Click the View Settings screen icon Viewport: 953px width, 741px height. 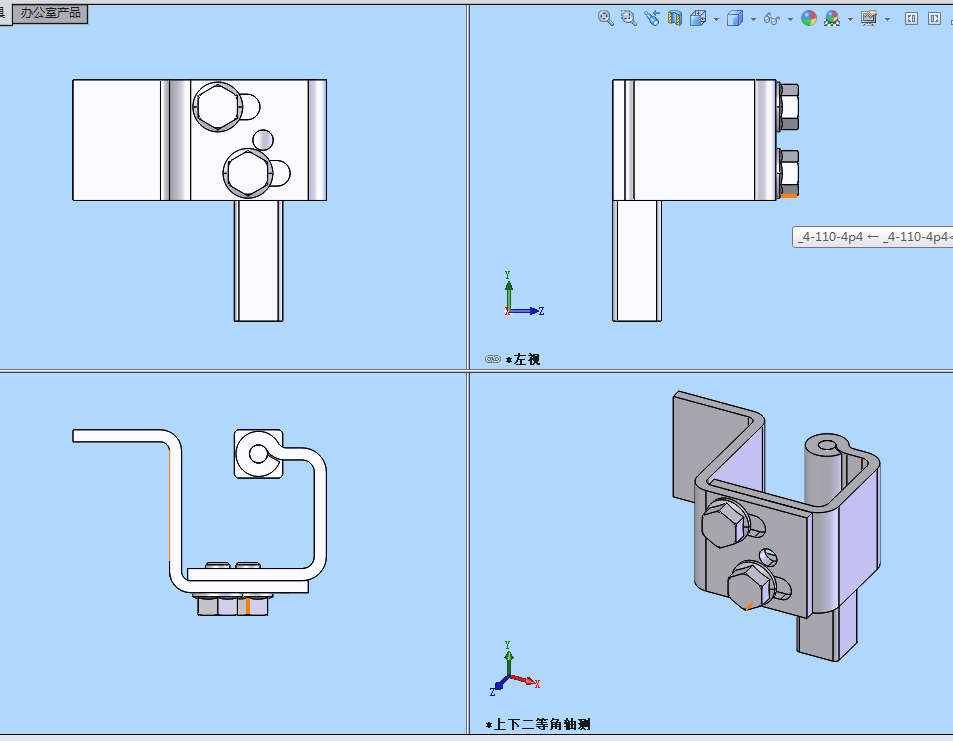click(868, 18)
